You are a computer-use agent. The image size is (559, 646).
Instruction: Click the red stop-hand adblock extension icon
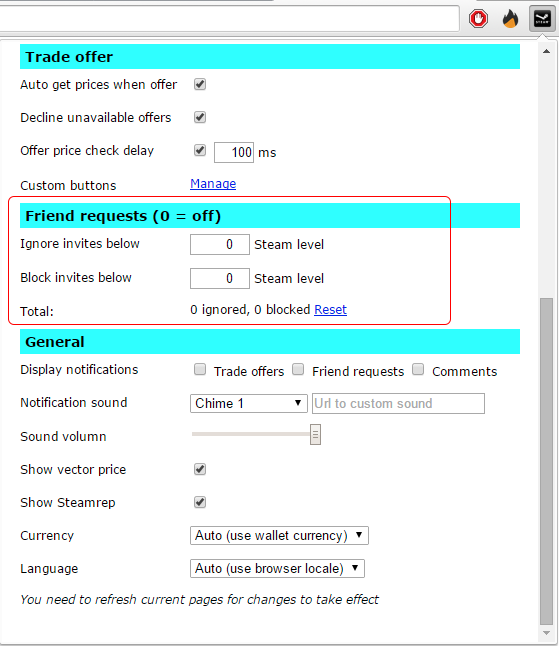coord(478,19)
